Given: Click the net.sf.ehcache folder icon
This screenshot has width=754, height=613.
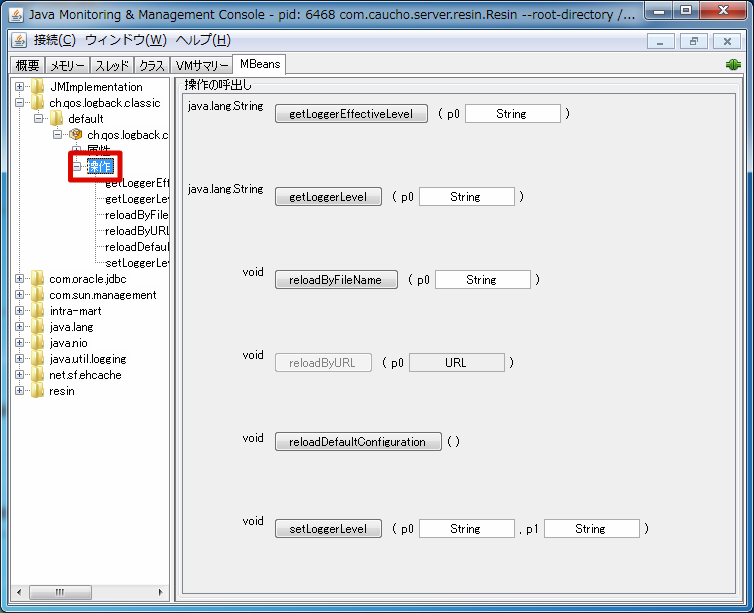Looking at the screenshot, I should pos(38,375).
